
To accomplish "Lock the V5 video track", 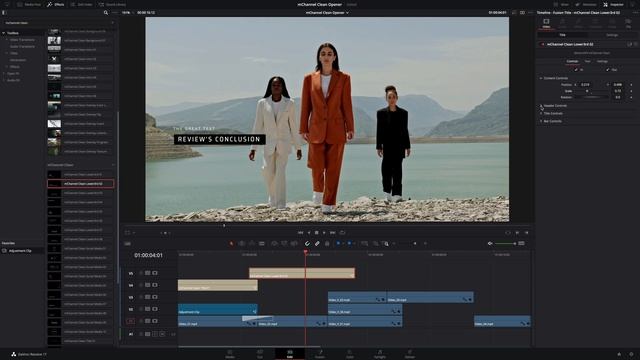I will point(141,273).
